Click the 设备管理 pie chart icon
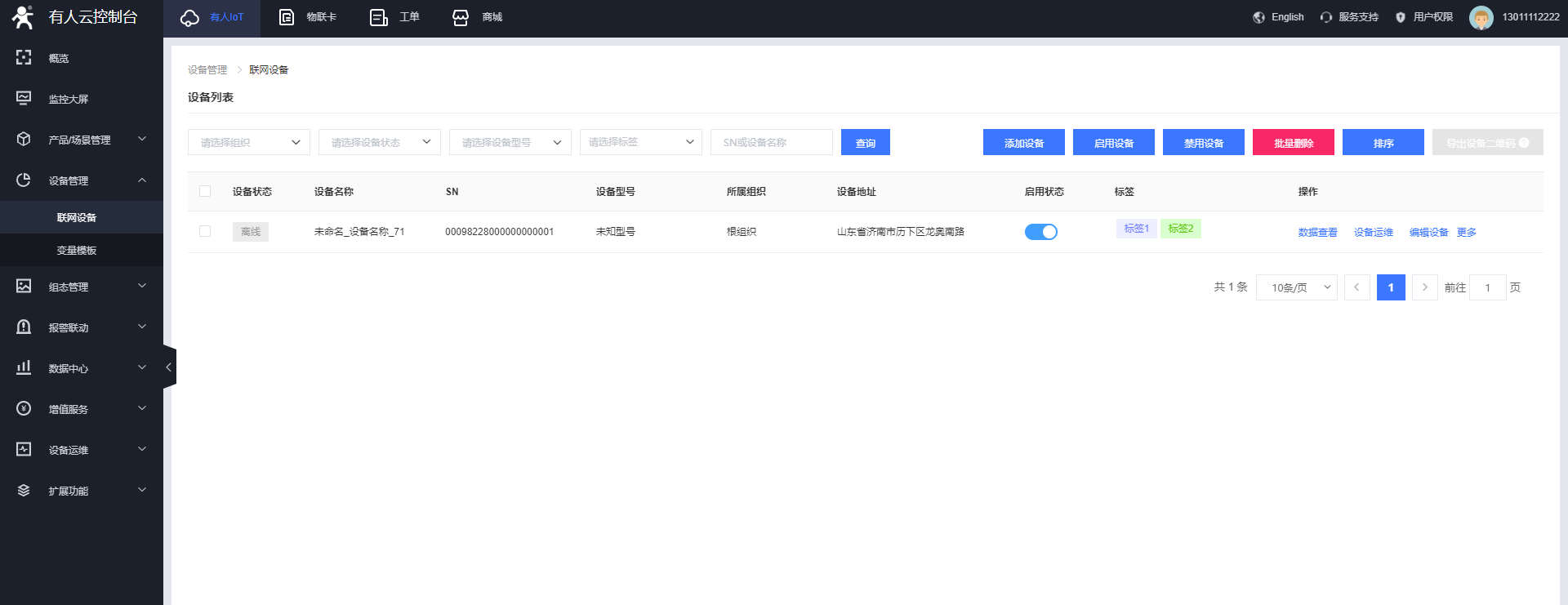 tap(24, 180)
